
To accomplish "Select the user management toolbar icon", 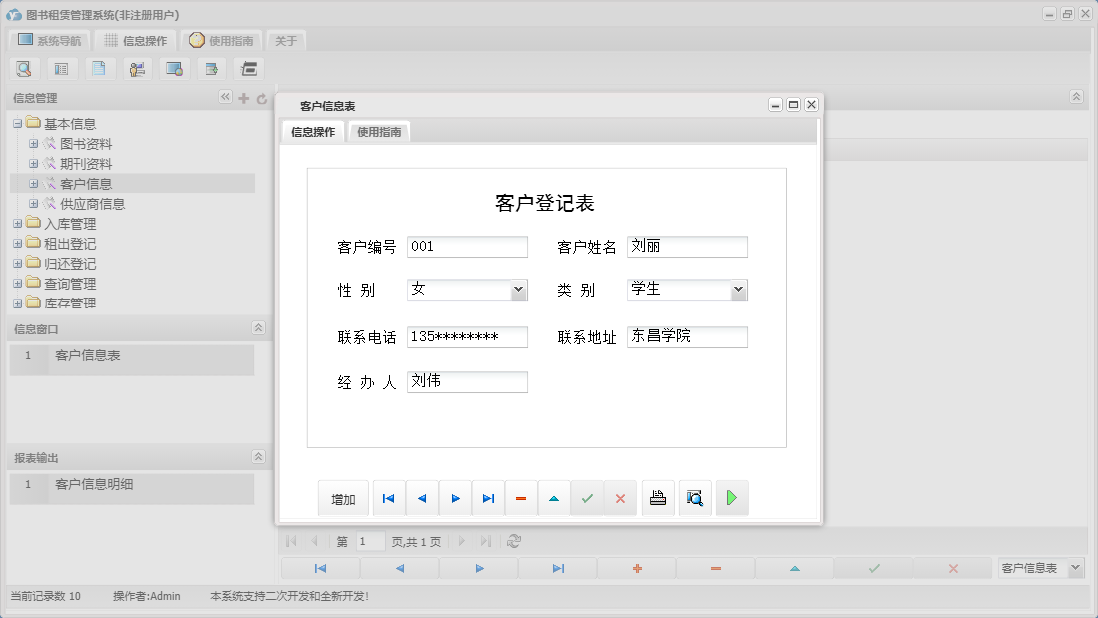I will (137, 68).
